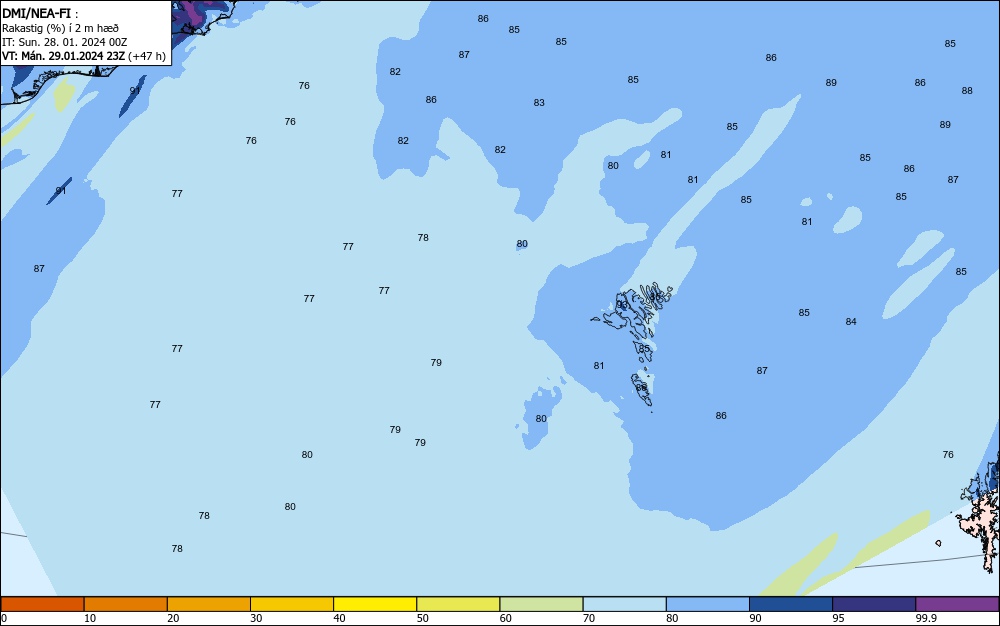Click the '99.9' legend tick label
The height and width of the screenshot is (626, 1000).
pos(927,618)
